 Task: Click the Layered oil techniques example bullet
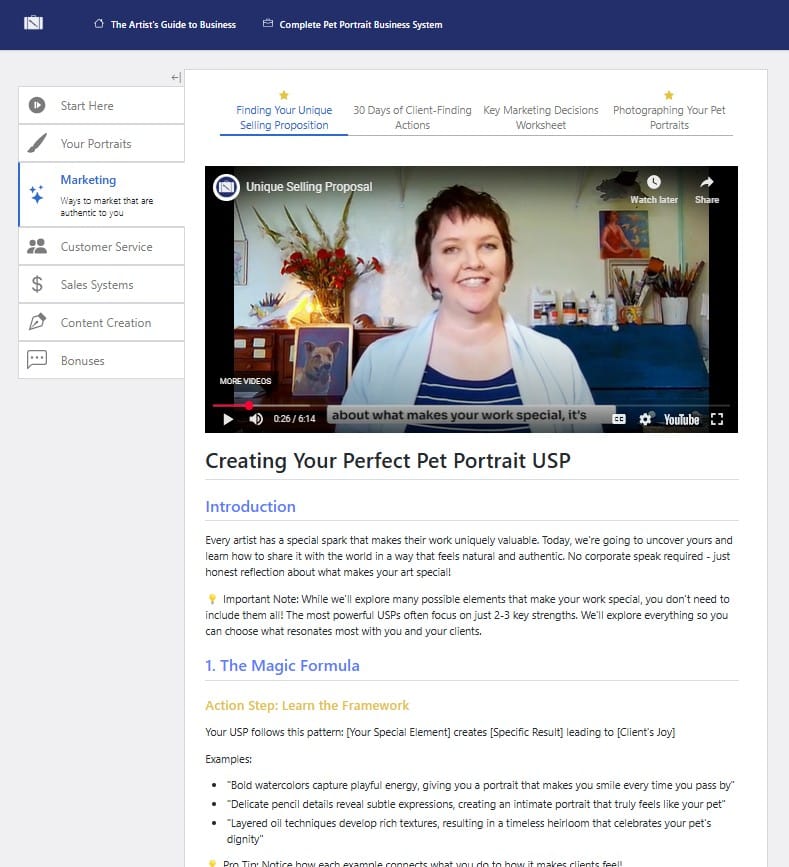click(469, 831)
